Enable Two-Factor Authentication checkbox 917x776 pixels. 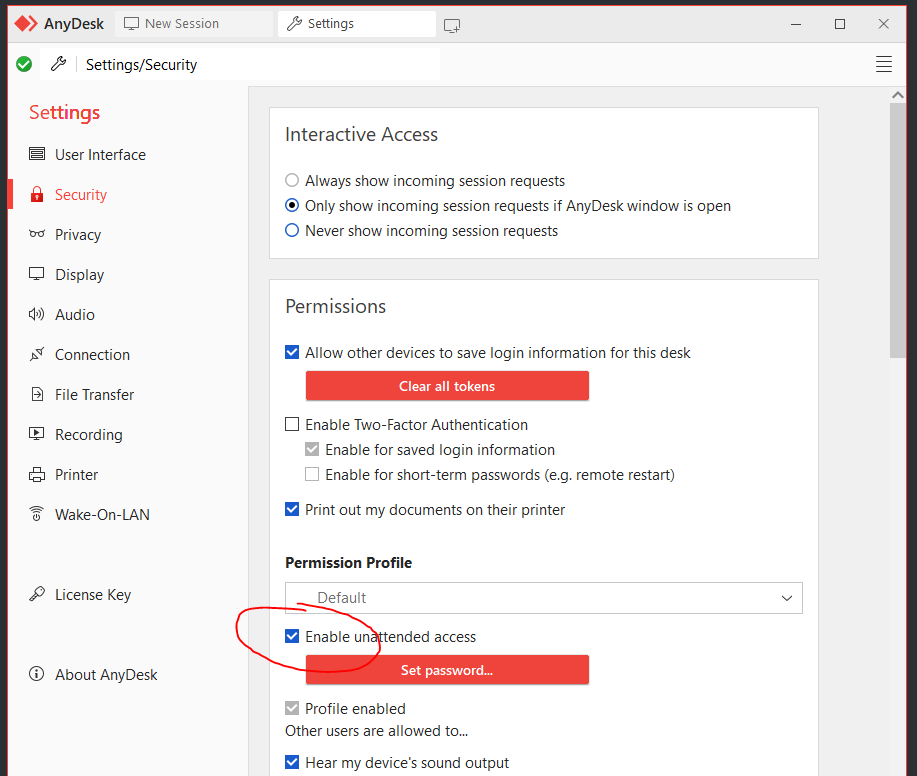(292, 425)
